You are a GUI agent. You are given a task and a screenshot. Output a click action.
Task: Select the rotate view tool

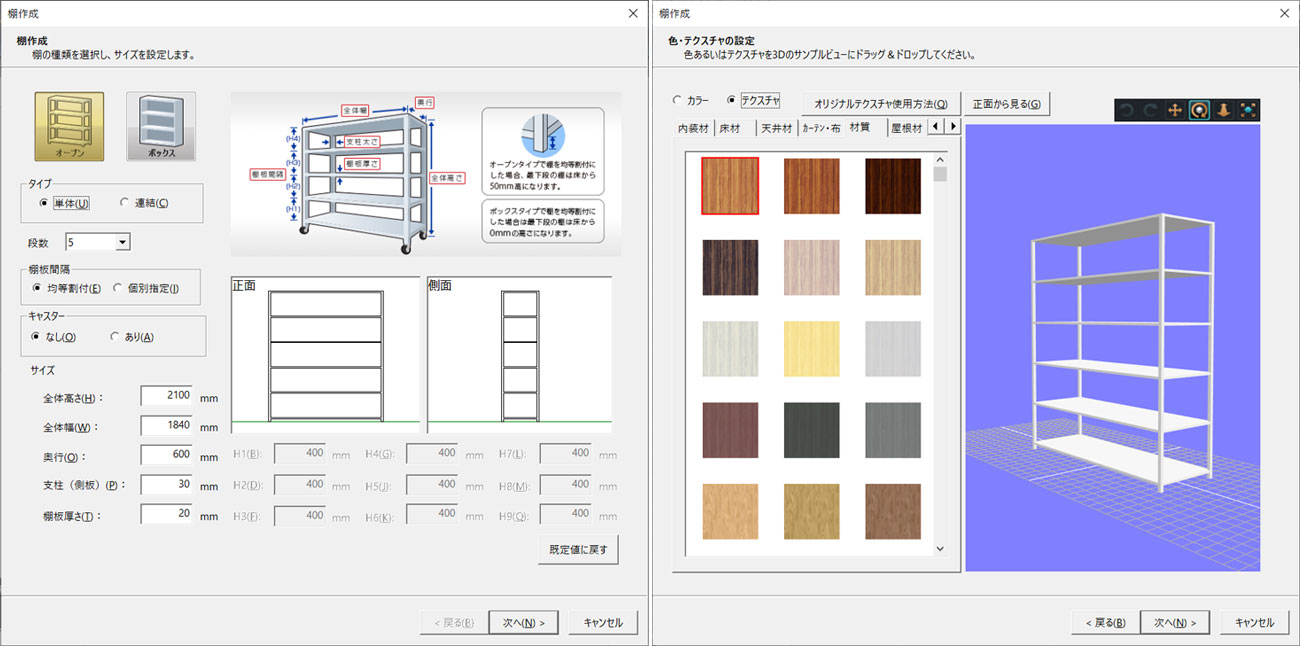click(1199, 110)
